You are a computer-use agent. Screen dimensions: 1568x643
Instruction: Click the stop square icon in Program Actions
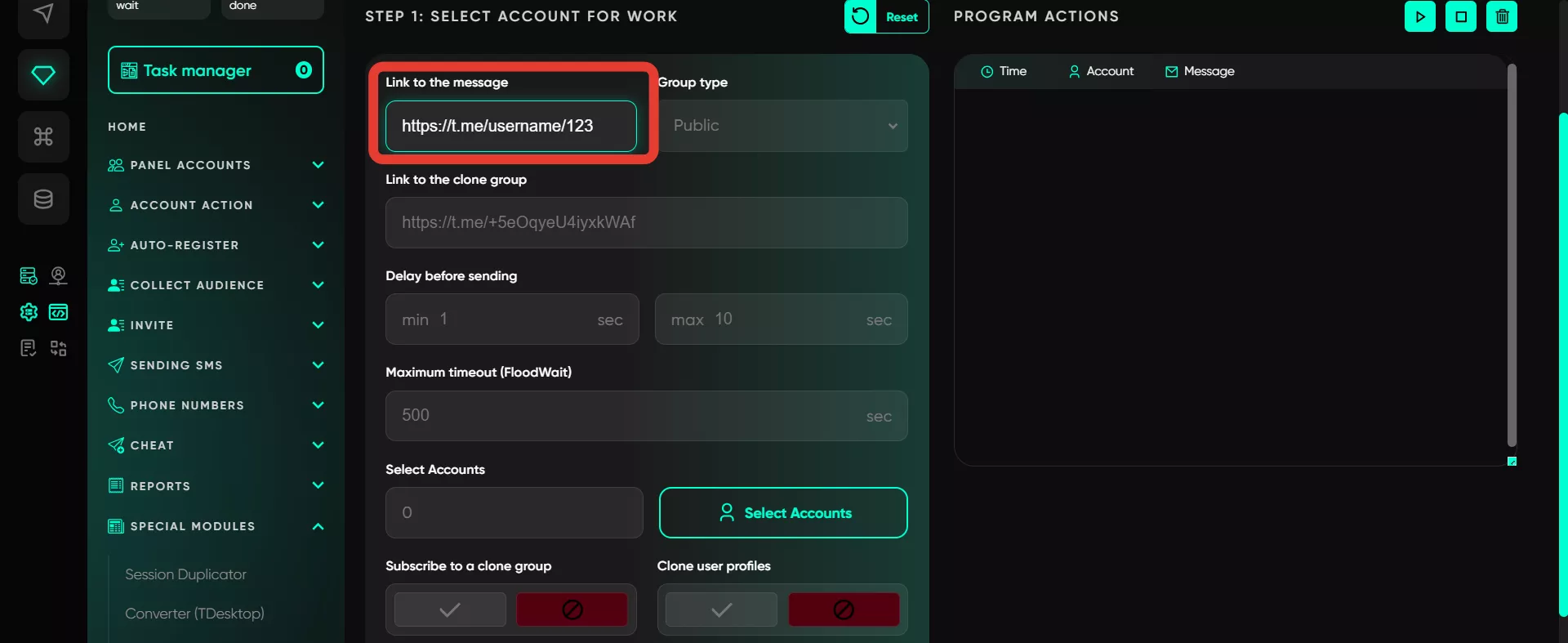1461,16
